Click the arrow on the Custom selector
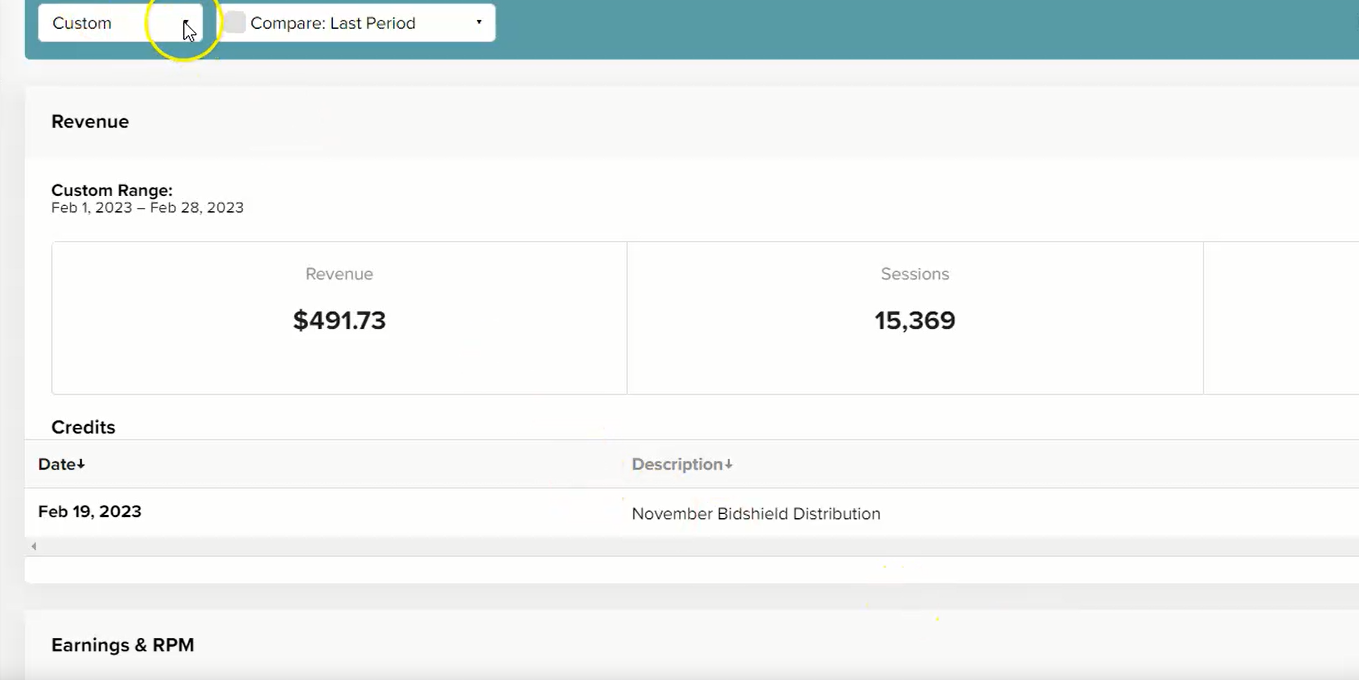Image resolution: width=1359 pixels, height=680 pixels. pyautogui.click(x=186, y=23)
